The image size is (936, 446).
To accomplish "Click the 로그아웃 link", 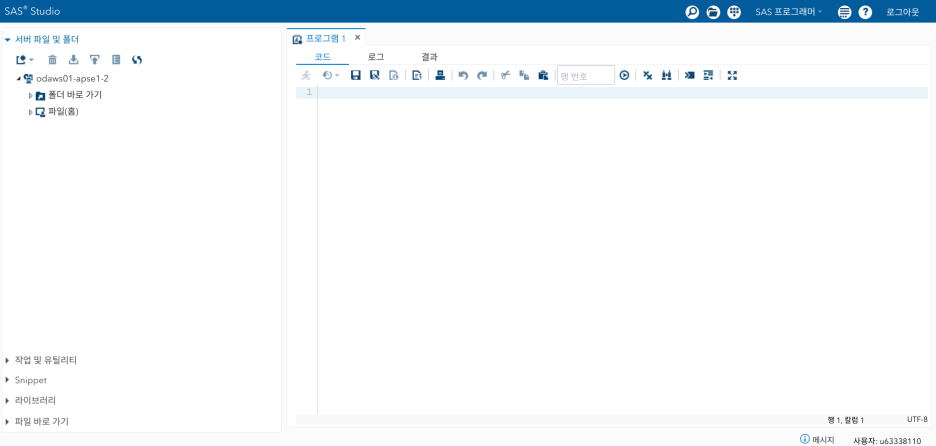I will pyautogui.click(x=903, y=12).
